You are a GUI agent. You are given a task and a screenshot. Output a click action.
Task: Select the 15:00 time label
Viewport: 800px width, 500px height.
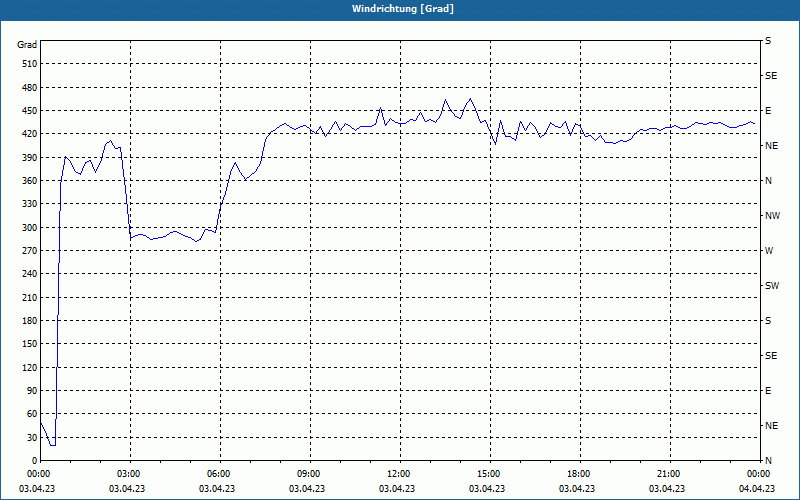pyautogui.click(x=490, y=474)
